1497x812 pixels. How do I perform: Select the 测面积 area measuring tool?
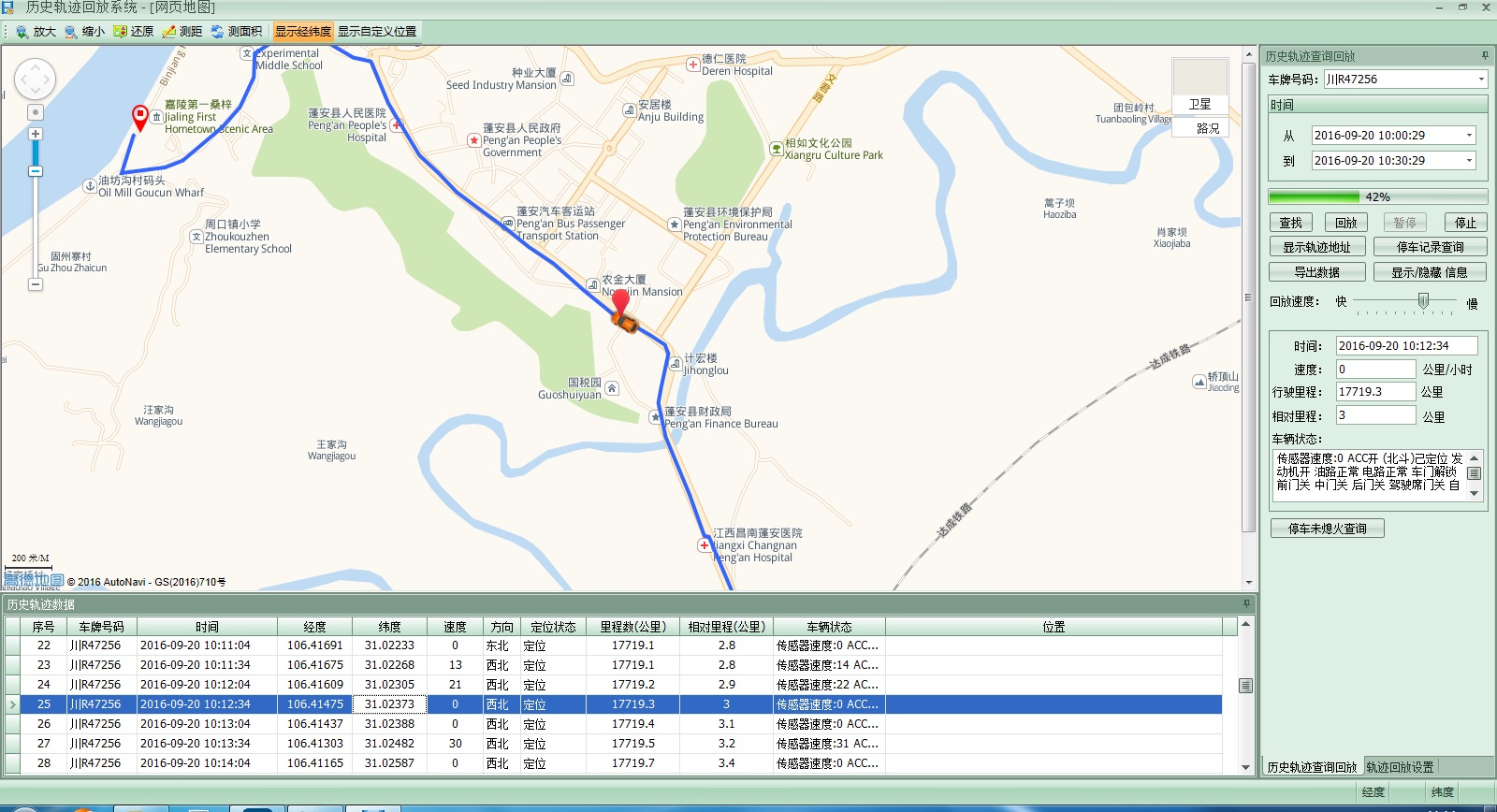point(218,32)
